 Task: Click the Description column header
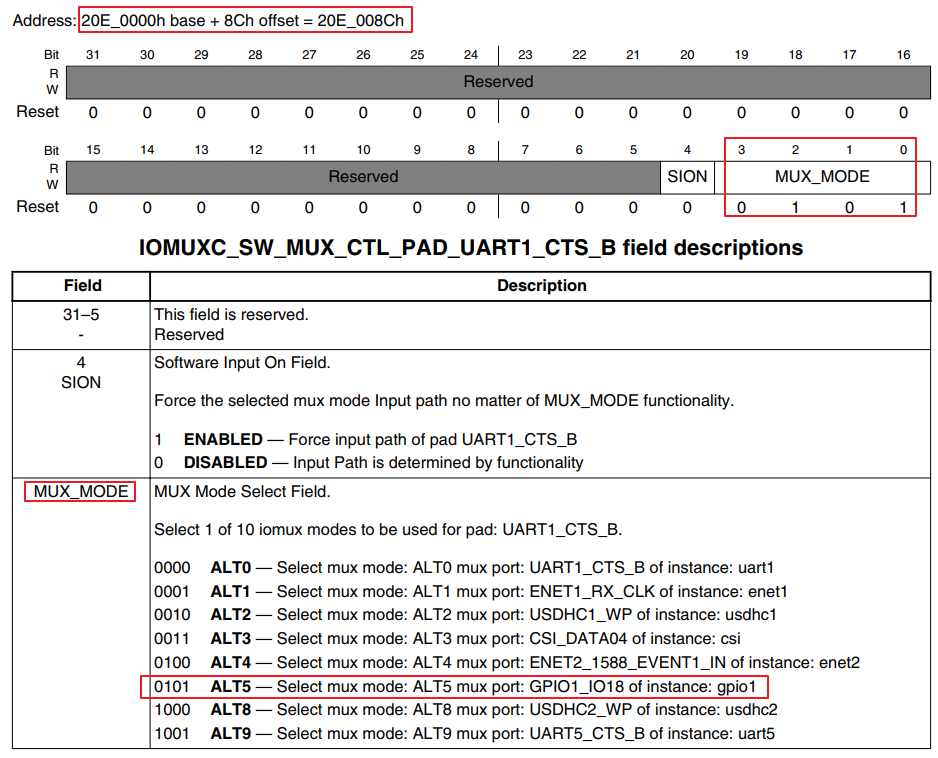click(x=541, y=286)
